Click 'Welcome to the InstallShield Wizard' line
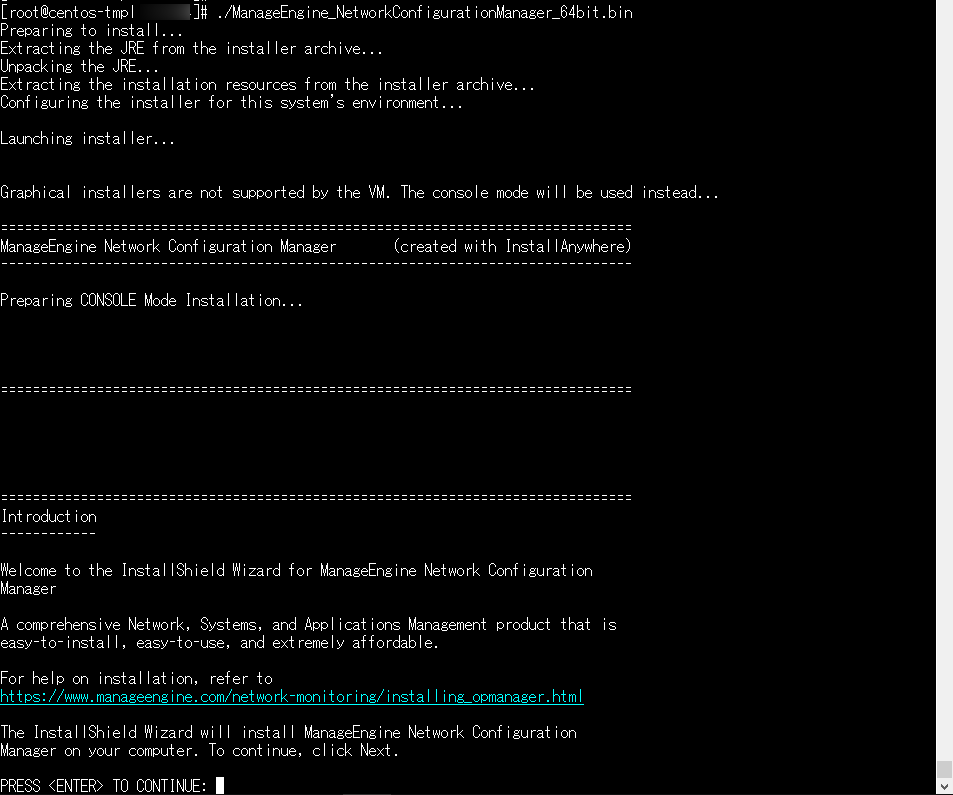Image resolution: width=953 pixels, height=795 pixels. click(x=296, y=571)
